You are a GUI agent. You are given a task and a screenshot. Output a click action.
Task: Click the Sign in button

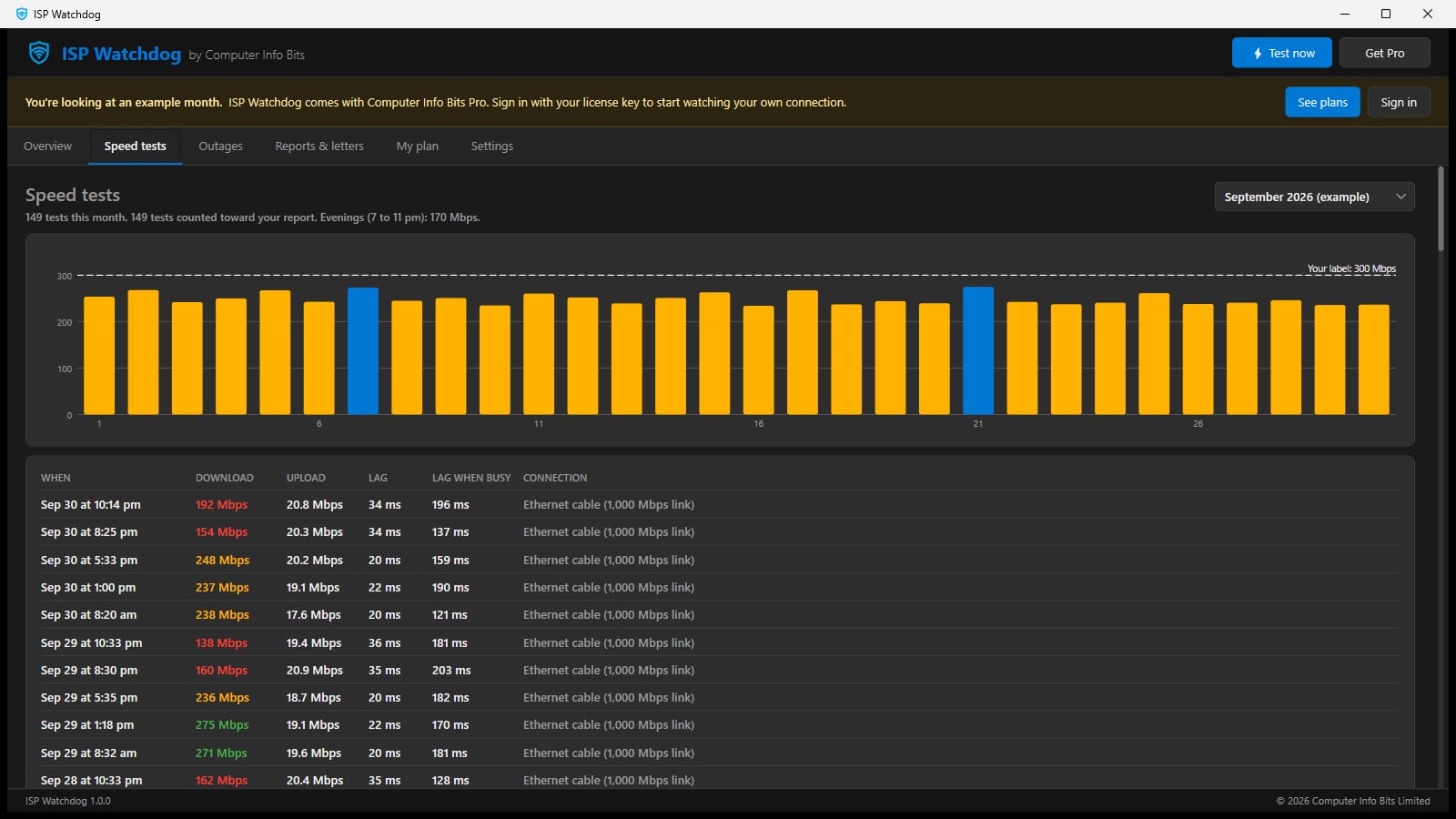click(x=1399, y=102)
